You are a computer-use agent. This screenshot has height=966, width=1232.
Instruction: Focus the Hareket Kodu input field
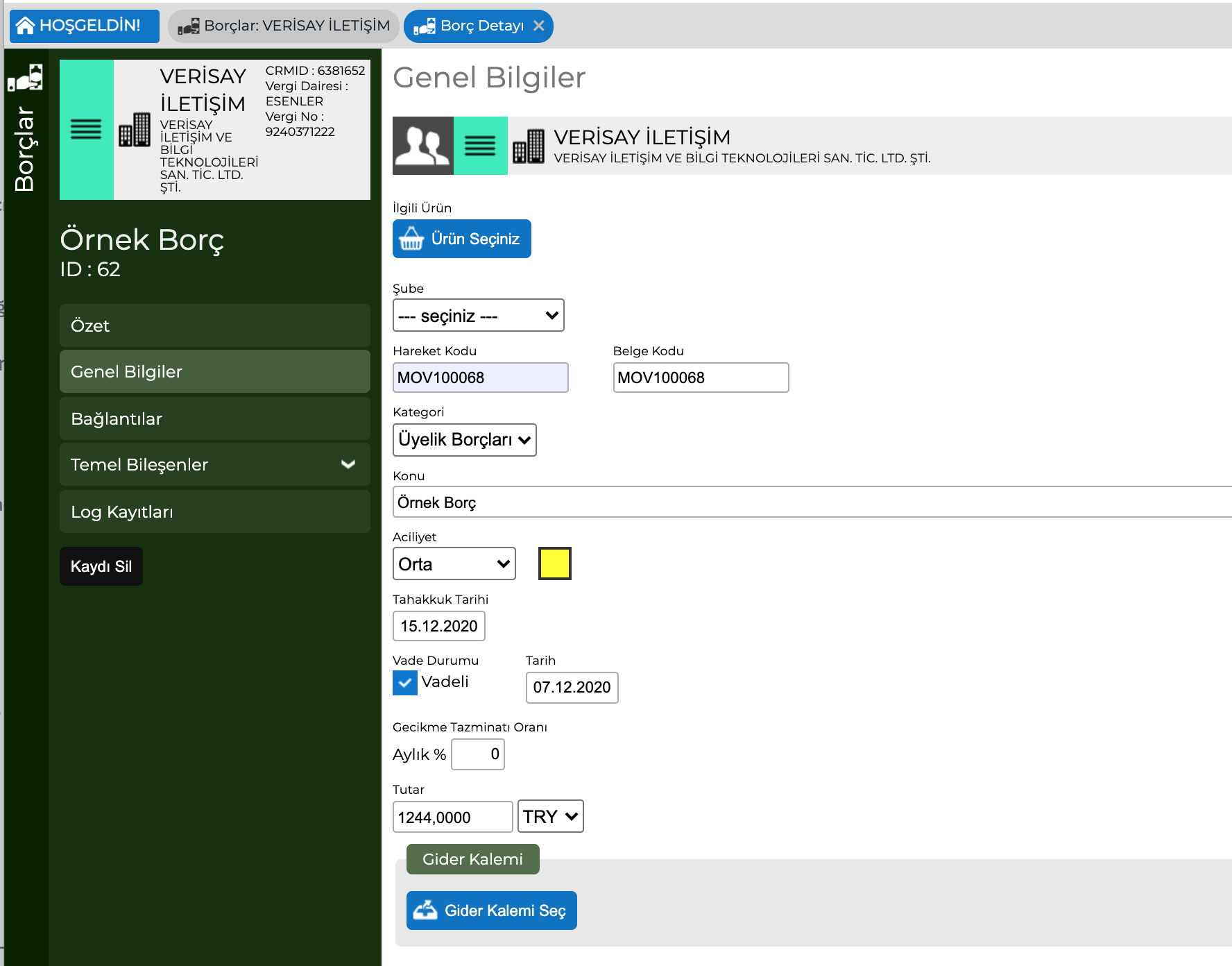481,378
